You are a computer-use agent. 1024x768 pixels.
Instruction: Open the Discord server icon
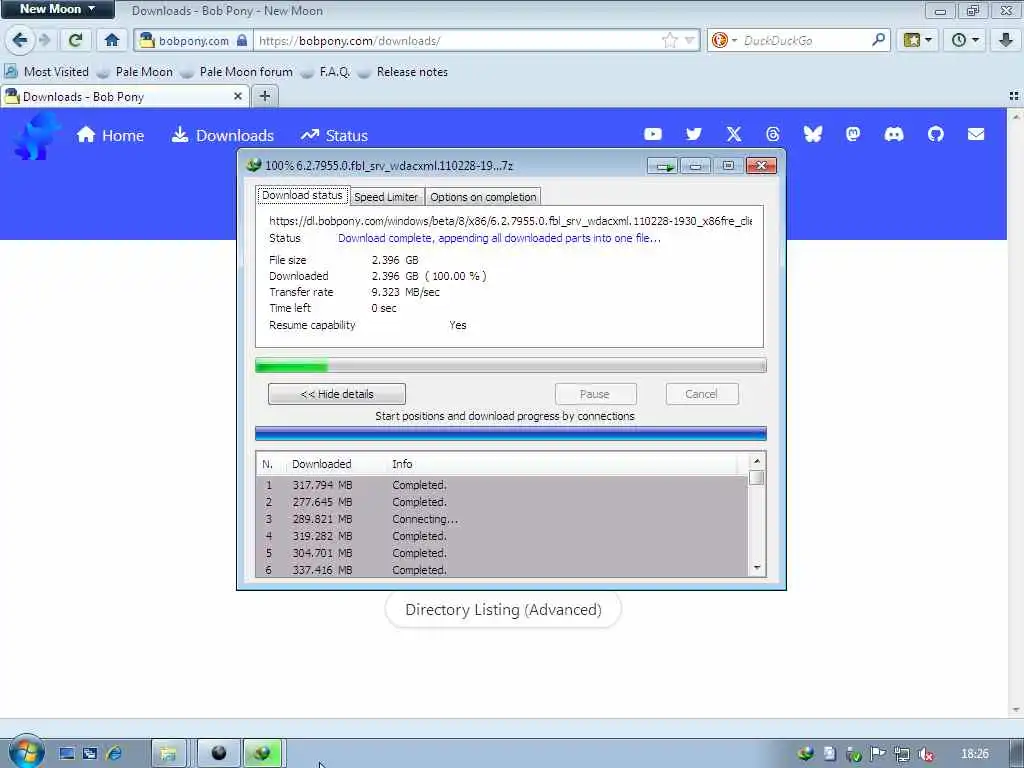893,135
